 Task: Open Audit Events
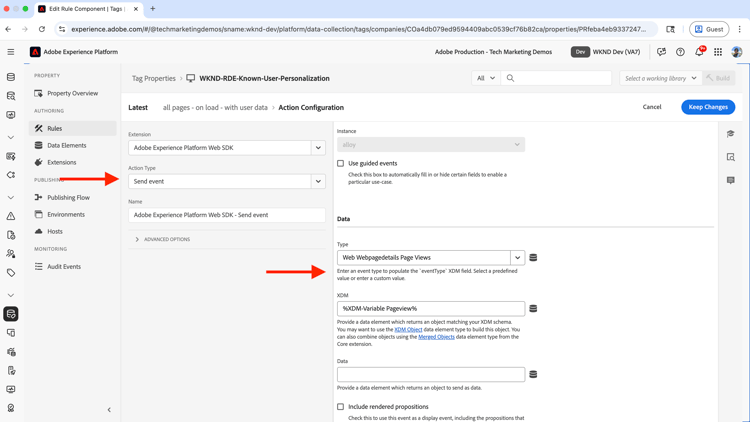point(73,267)
